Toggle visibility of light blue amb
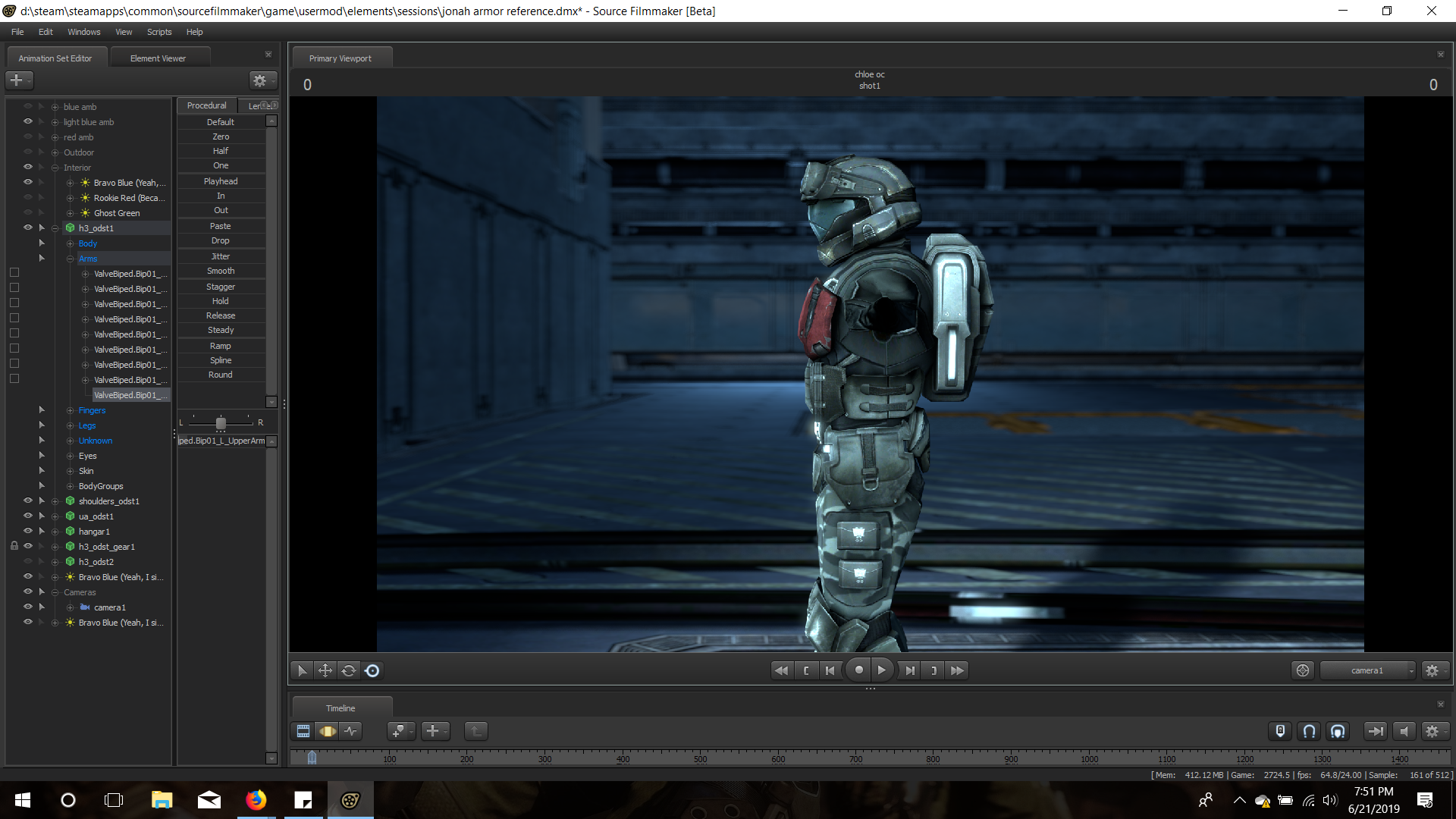The height and width of the screenshot is (819, 1456). [28, 121]
